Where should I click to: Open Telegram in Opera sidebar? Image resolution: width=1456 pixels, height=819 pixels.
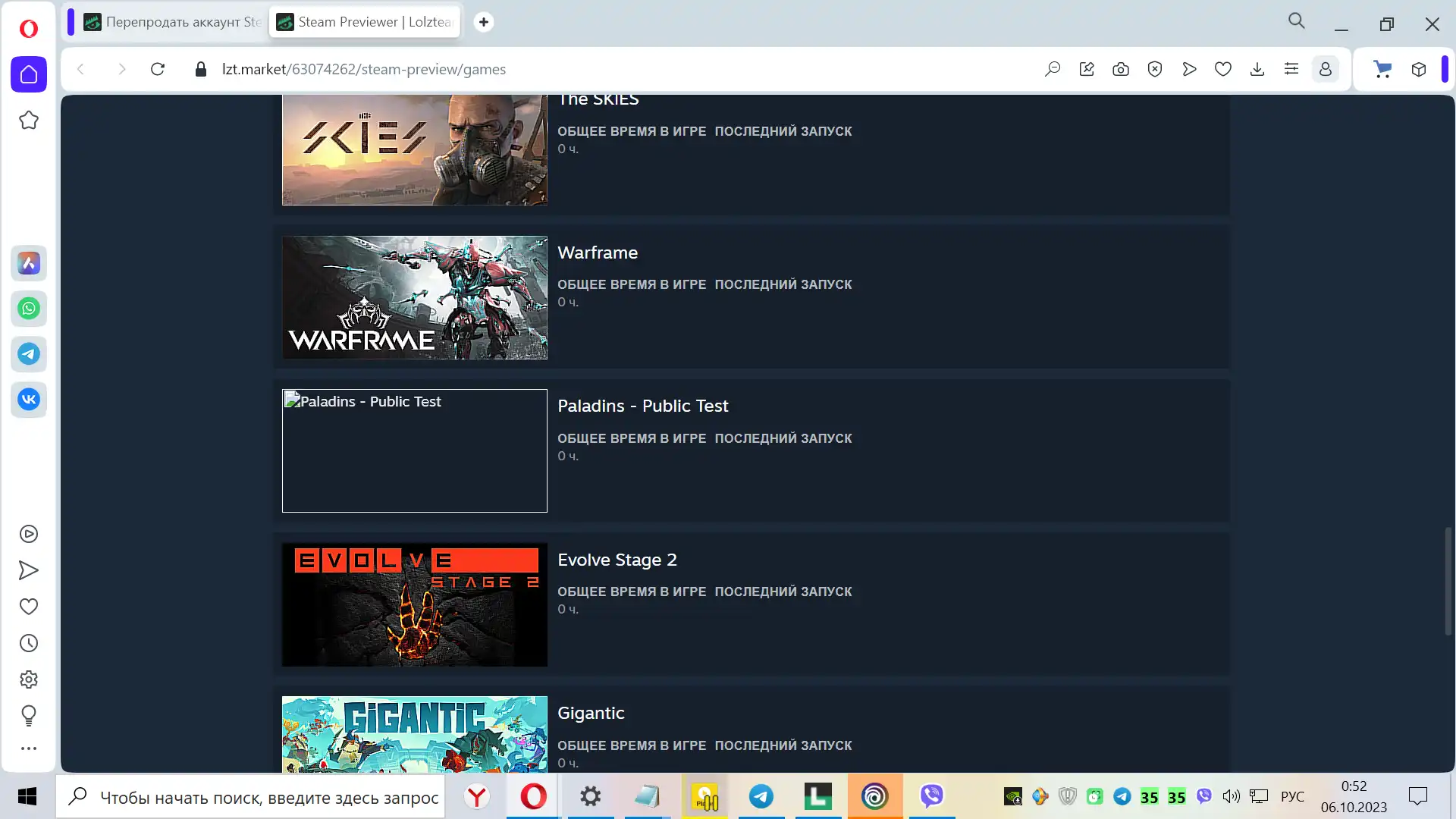[29, 354]
